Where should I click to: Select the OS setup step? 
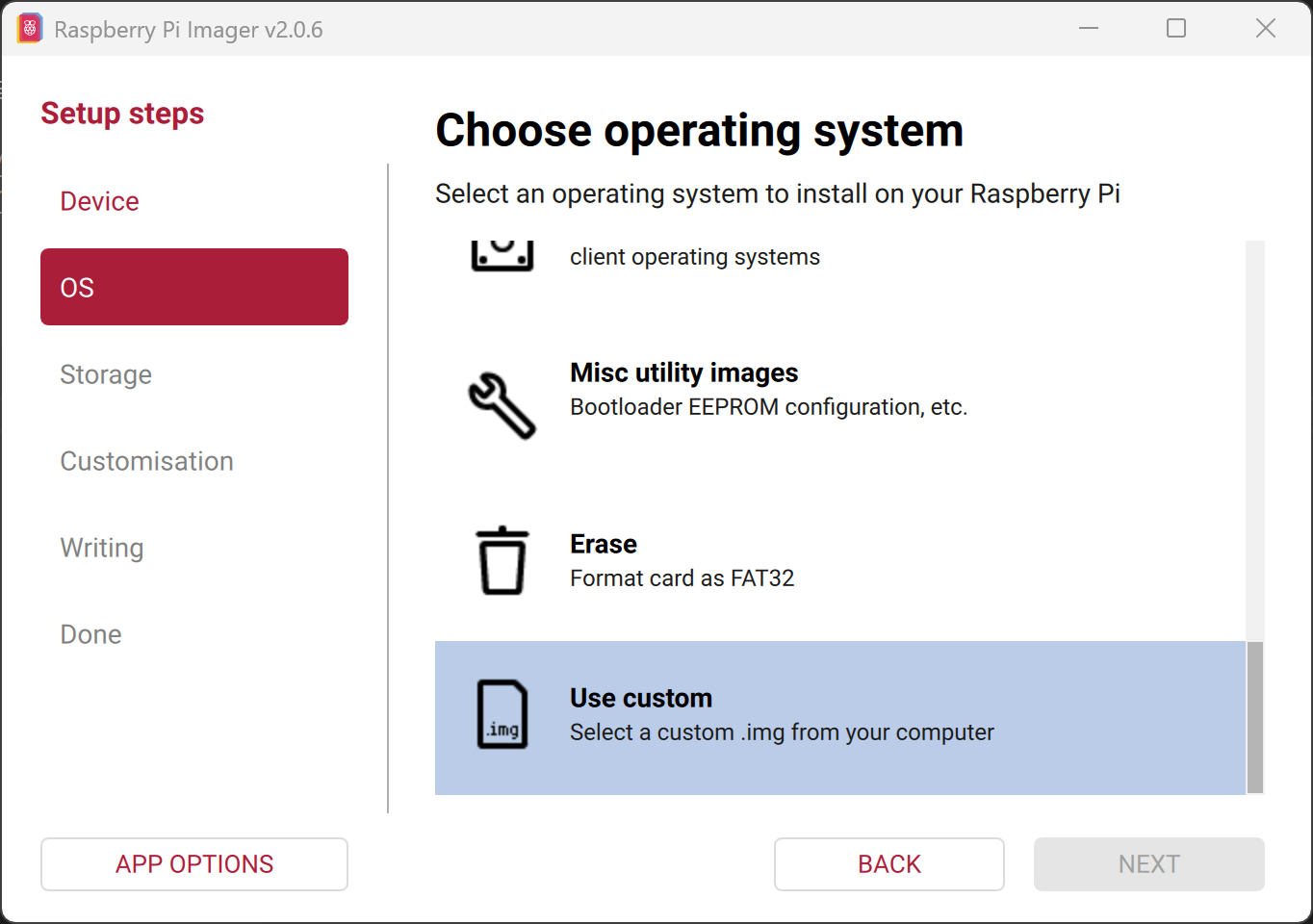pos(193,286)
